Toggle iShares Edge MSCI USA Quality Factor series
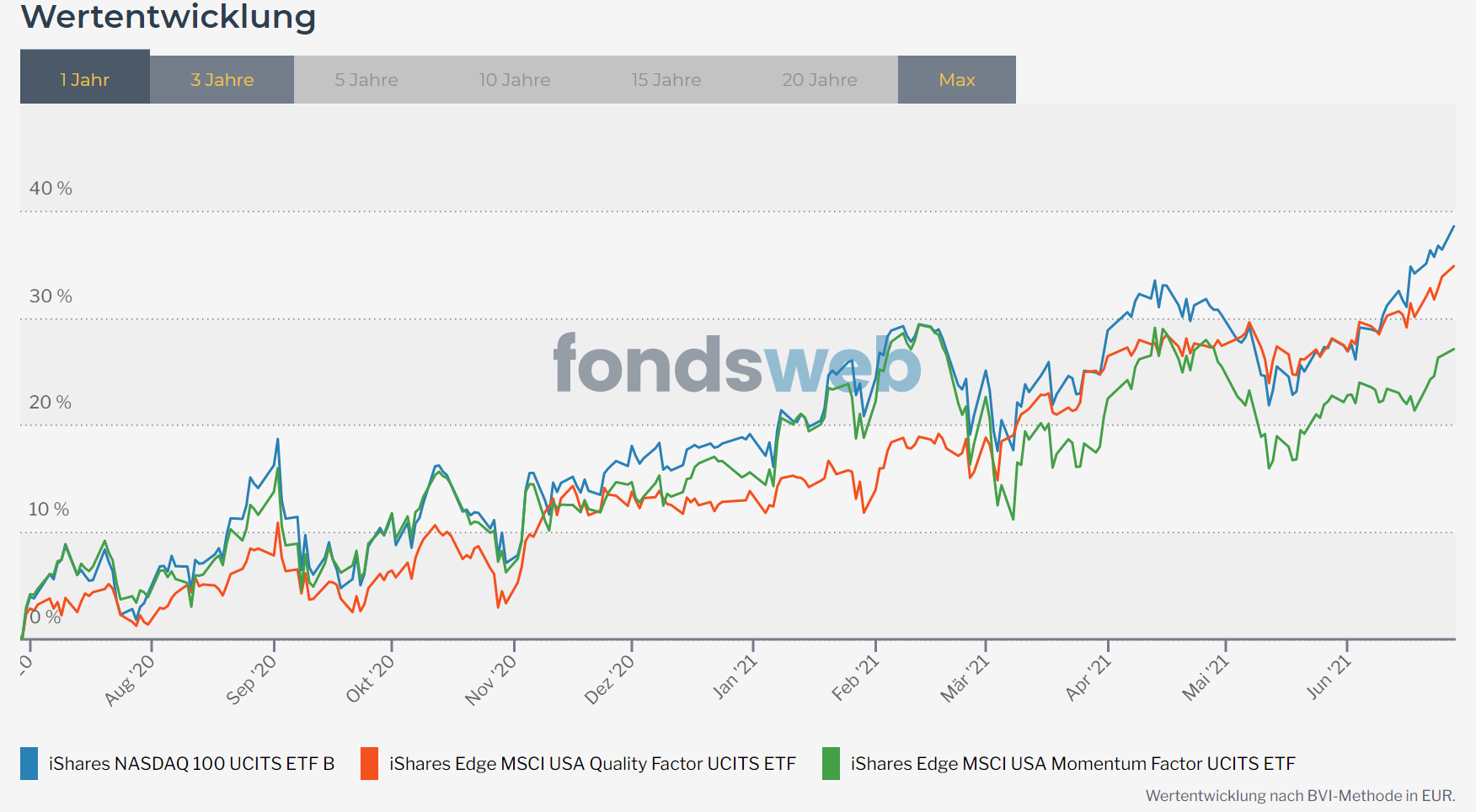The height and width of the screenshot is (812, 1476). click(x=591, y=763)
